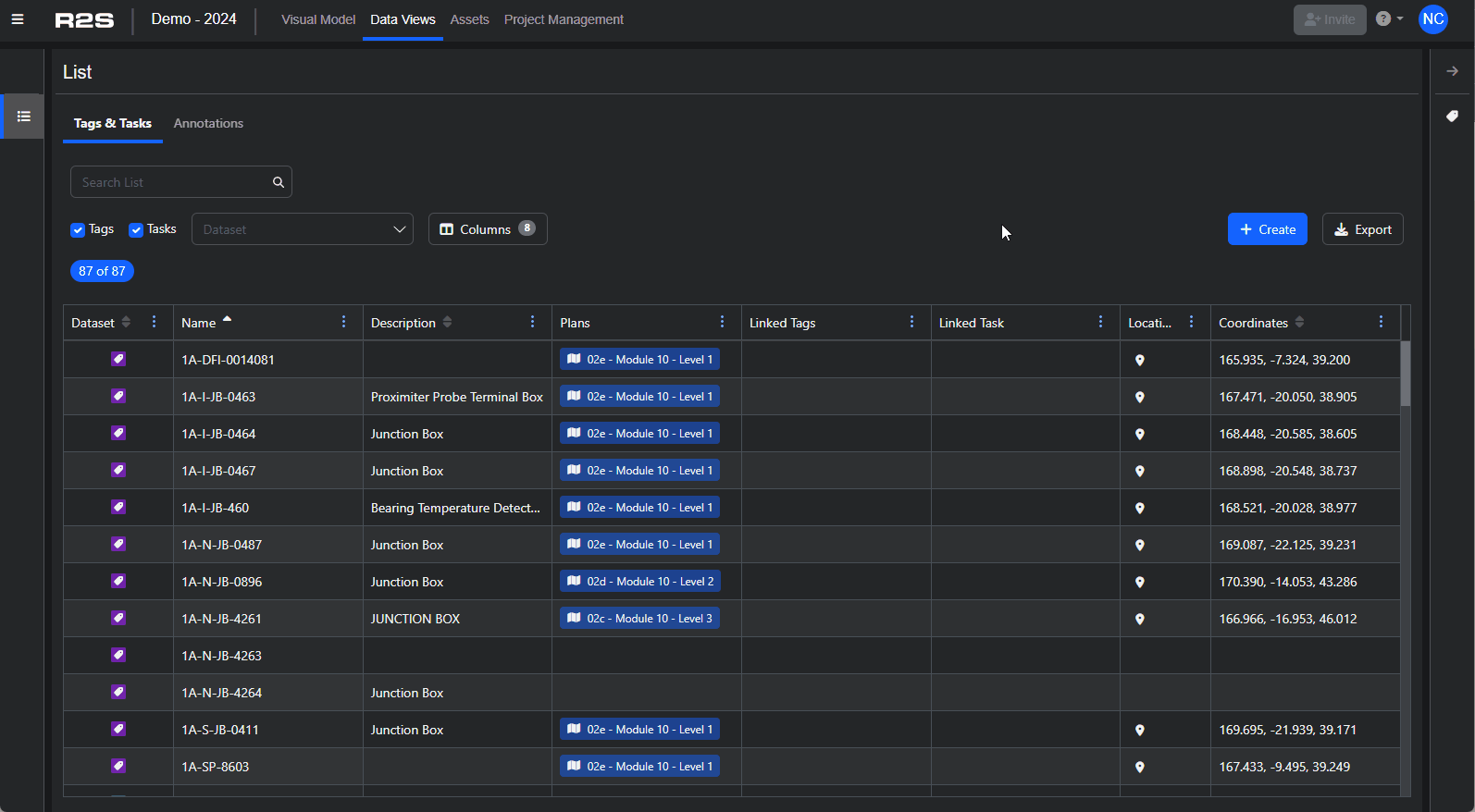Image resolution: width=1475 pixels, height=812 pixels.
Task: Uncheck the Tasks checkbox
Action: tap(136, 229)
